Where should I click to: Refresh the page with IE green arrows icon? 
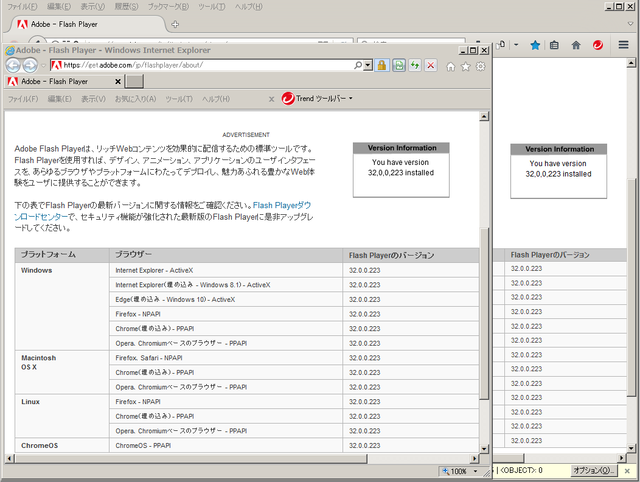[415, 65]
